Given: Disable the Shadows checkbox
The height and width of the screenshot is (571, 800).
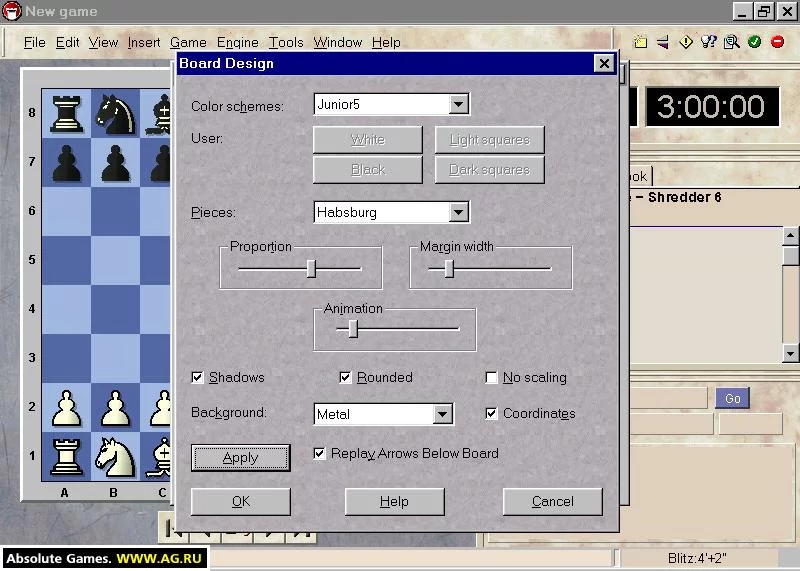Looking at the screenshot, I should [197, 377].
